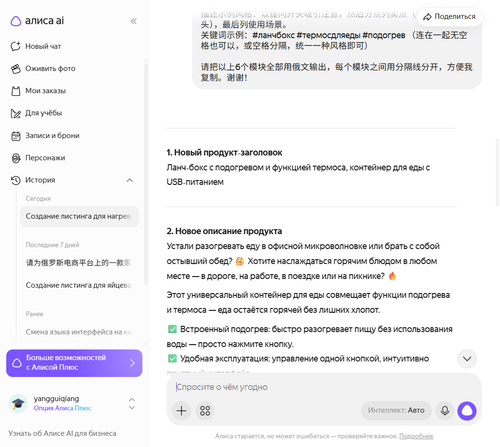Open chat Создание листинга для яйцев
This screenshot has height=447, width=500.
pyautogui.click(x=79, y=285)
